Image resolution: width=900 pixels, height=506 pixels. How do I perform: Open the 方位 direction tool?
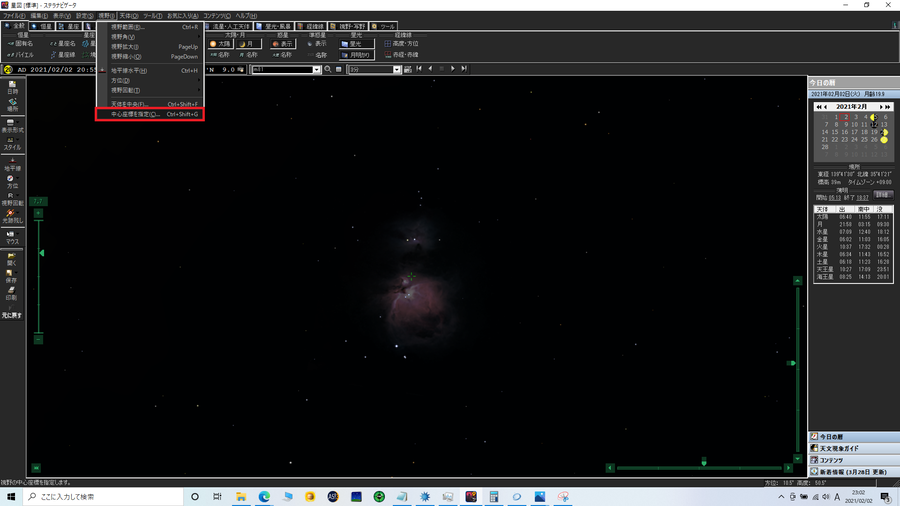[x=12, y=182]
